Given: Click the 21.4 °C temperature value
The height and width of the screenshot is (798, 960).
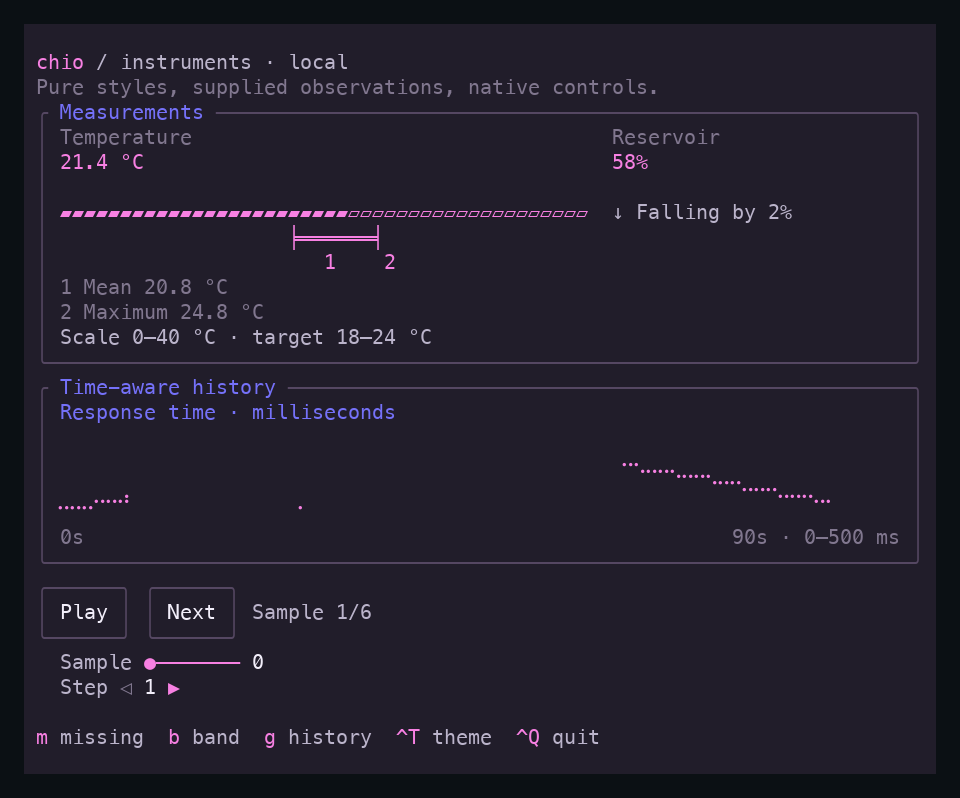Looking at the screenshot, I should [102, 162].
